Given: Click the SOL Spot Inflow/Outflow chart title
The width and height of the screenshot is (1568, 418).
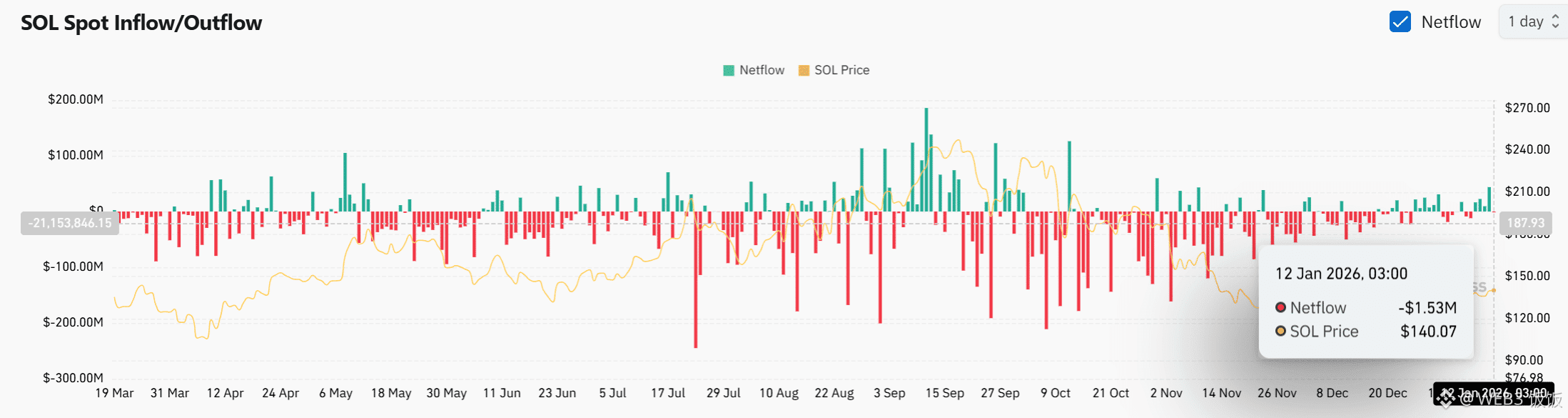Looking at the screenshot, I should [x=141, y=23].
